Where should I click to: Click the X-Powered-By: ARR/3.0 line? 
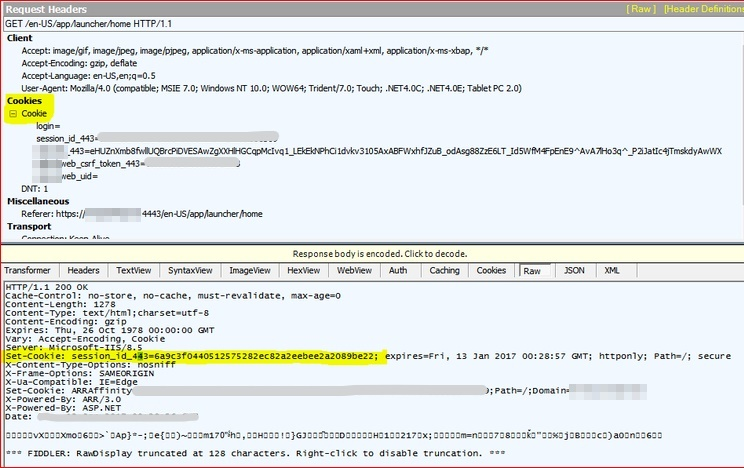63,400
